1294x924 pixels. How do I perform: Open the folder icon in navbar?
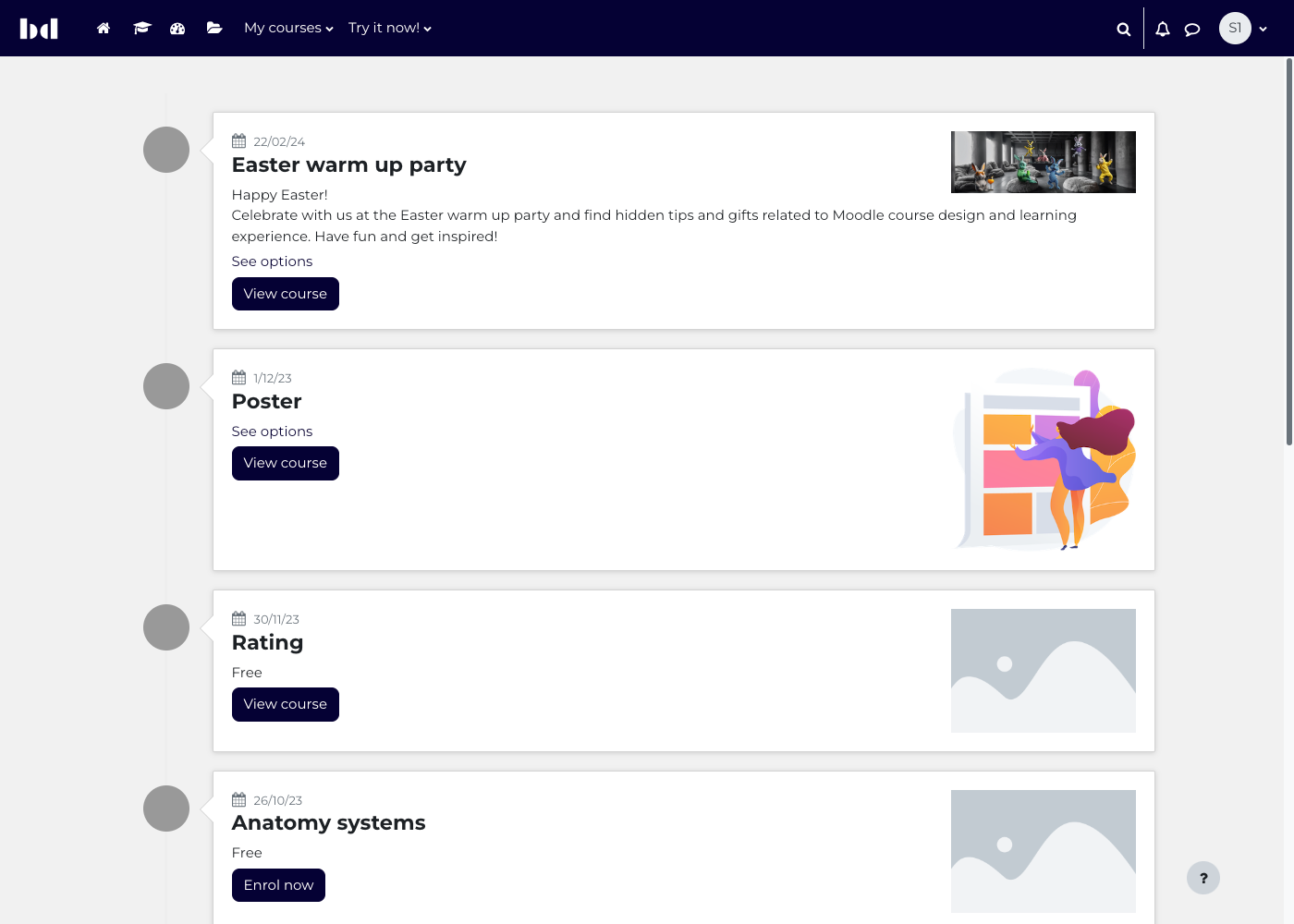(x=214, y=29)
